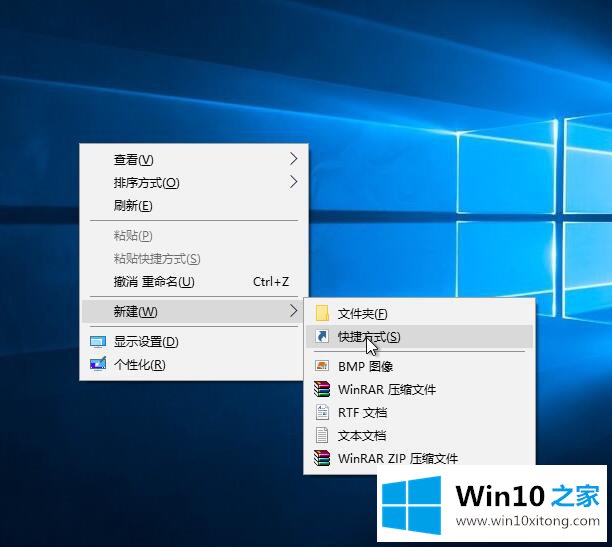Open 个性化(R) from the context menu
The width and height of the screenshot is (612, 547).
click(194, 365)
